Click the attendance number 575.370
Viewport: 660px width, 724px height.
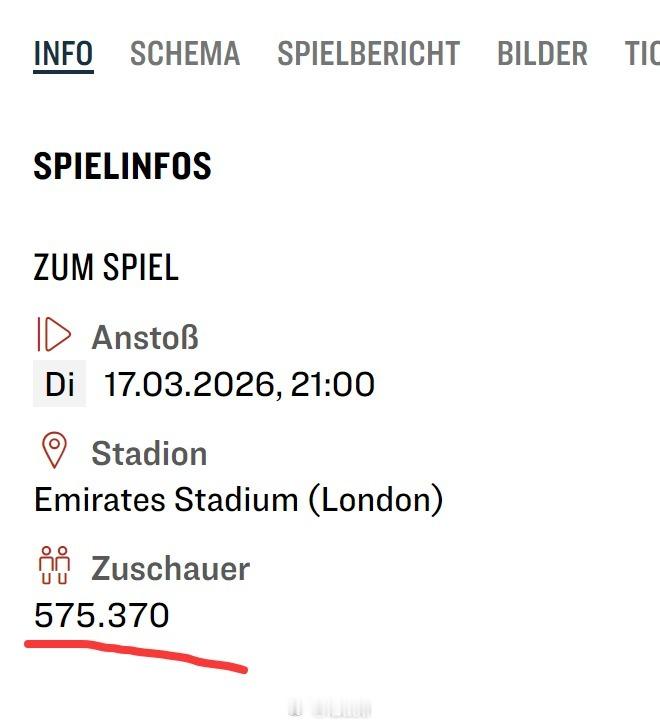point(102,615)
